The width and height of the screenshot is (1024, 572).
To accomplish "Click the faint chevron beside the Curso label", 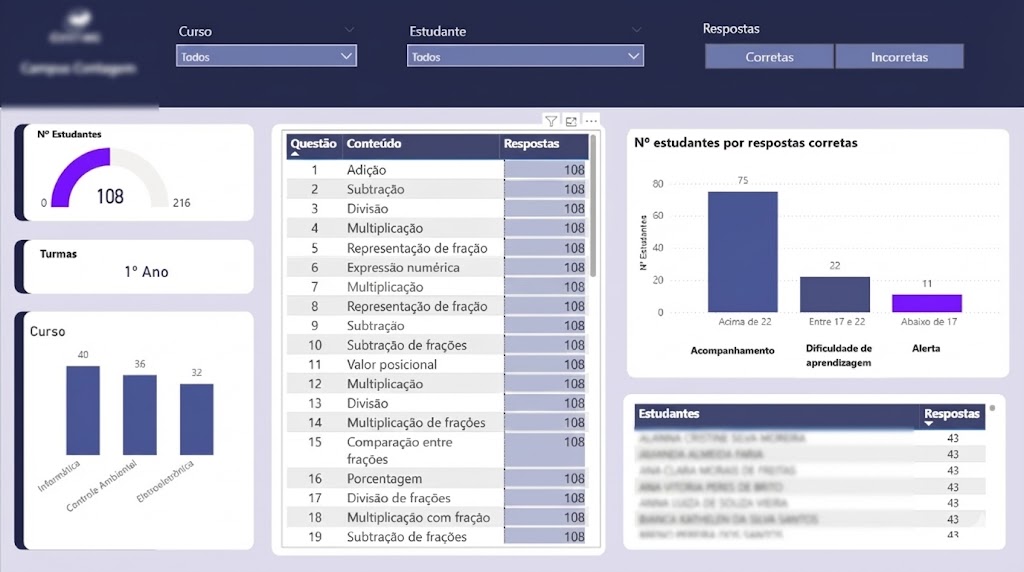I will point(348,30).
